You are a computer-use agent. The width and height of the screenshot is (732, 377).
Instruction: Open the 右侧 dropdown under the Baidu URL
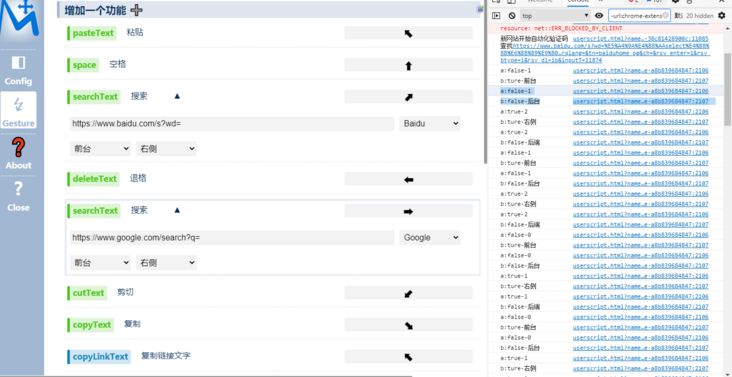pos(167,149)
